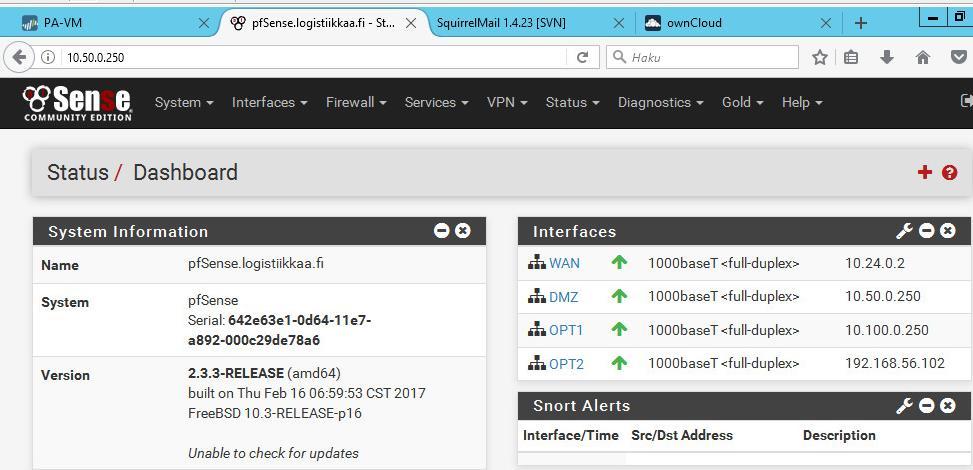
Task: Open downloads arrow icon in toolbar
Action: [x=887, y=58]
